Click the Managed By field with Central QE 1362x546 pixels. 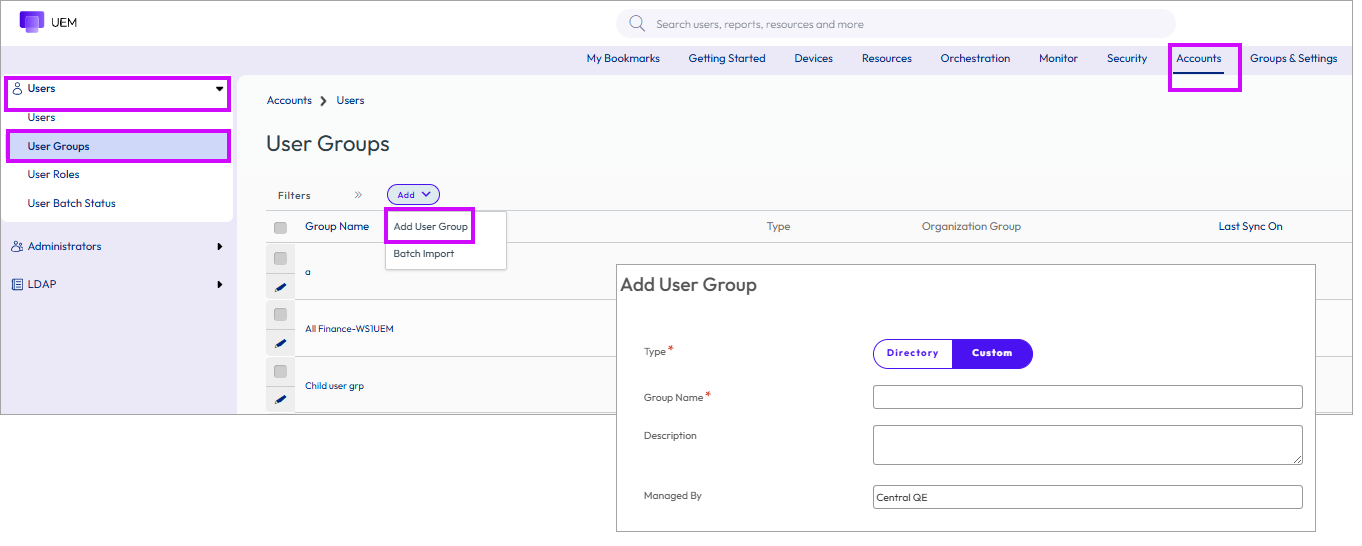coord(1088,497)
